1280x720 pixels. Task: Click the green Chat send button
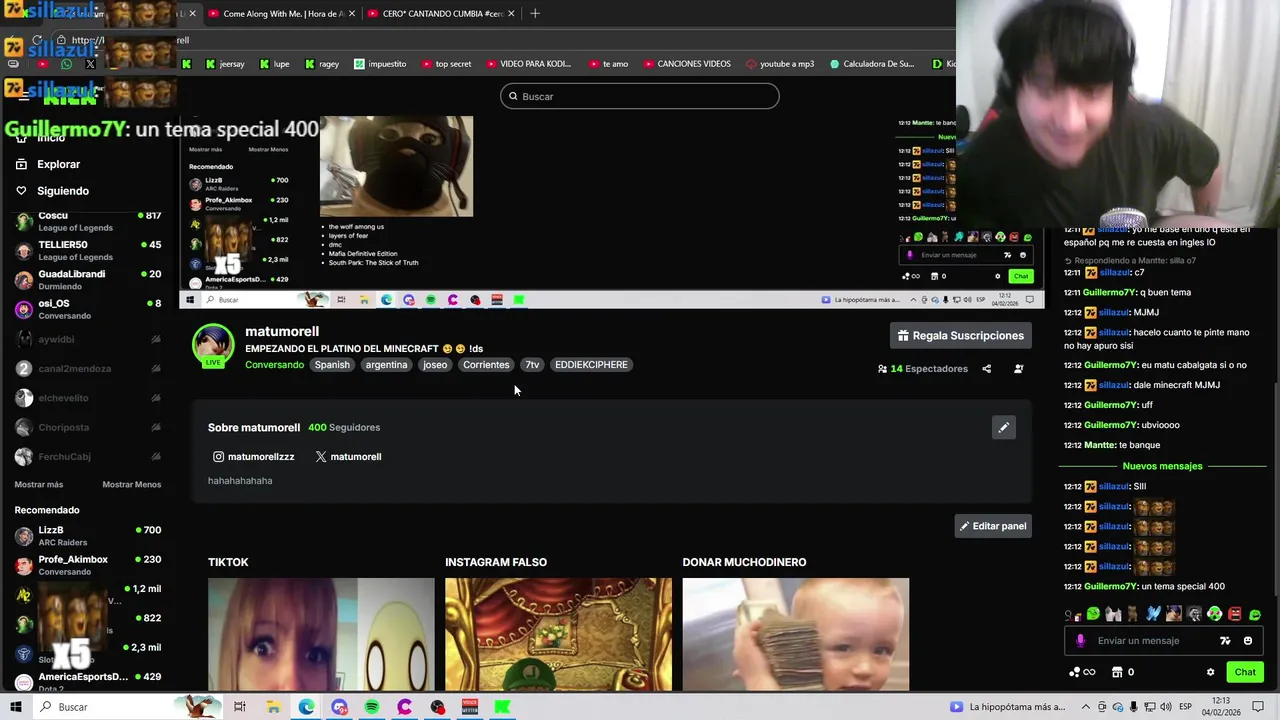pos(1245,672)
